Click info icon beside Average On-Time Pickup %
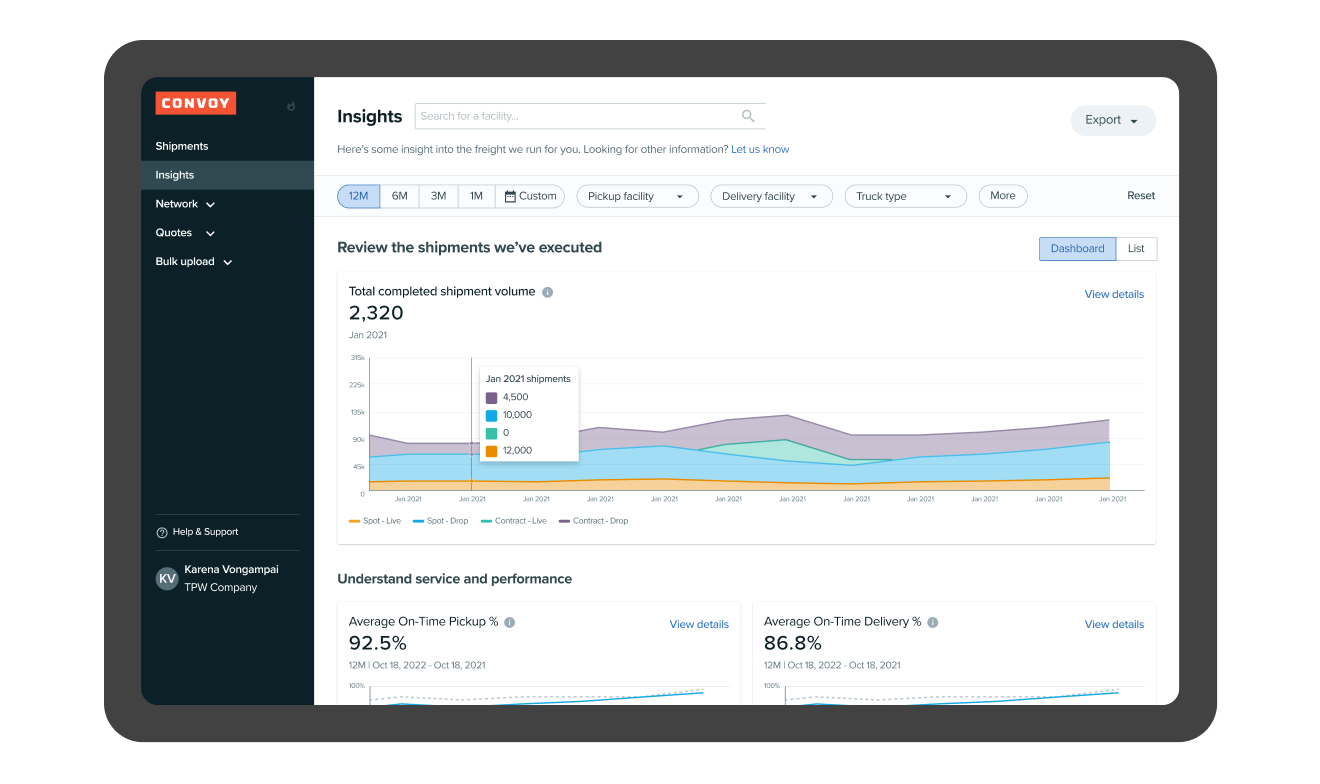The height and width of the screenshot is (784, 1320). tap(509, 621)
